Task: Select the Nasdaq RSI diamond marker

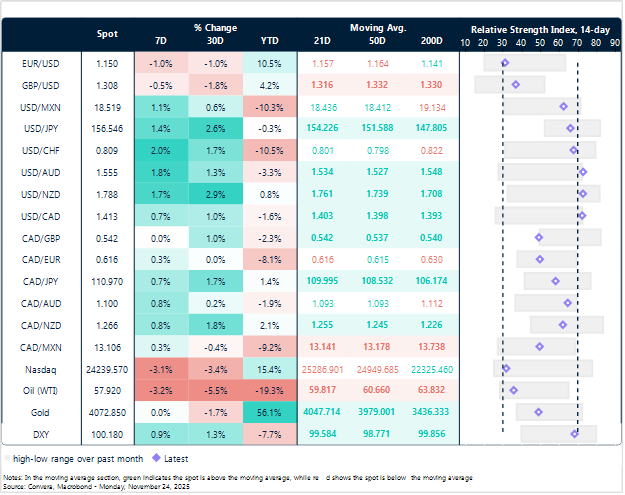Action: point(506,368)
